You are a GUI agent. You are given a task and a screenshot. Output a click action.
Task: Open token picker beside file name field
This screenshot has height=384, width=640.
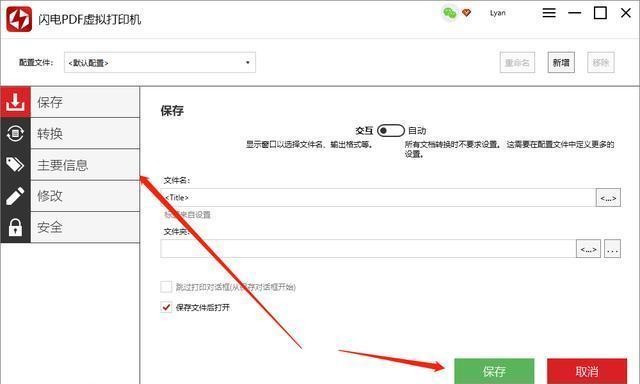(608, 198)
